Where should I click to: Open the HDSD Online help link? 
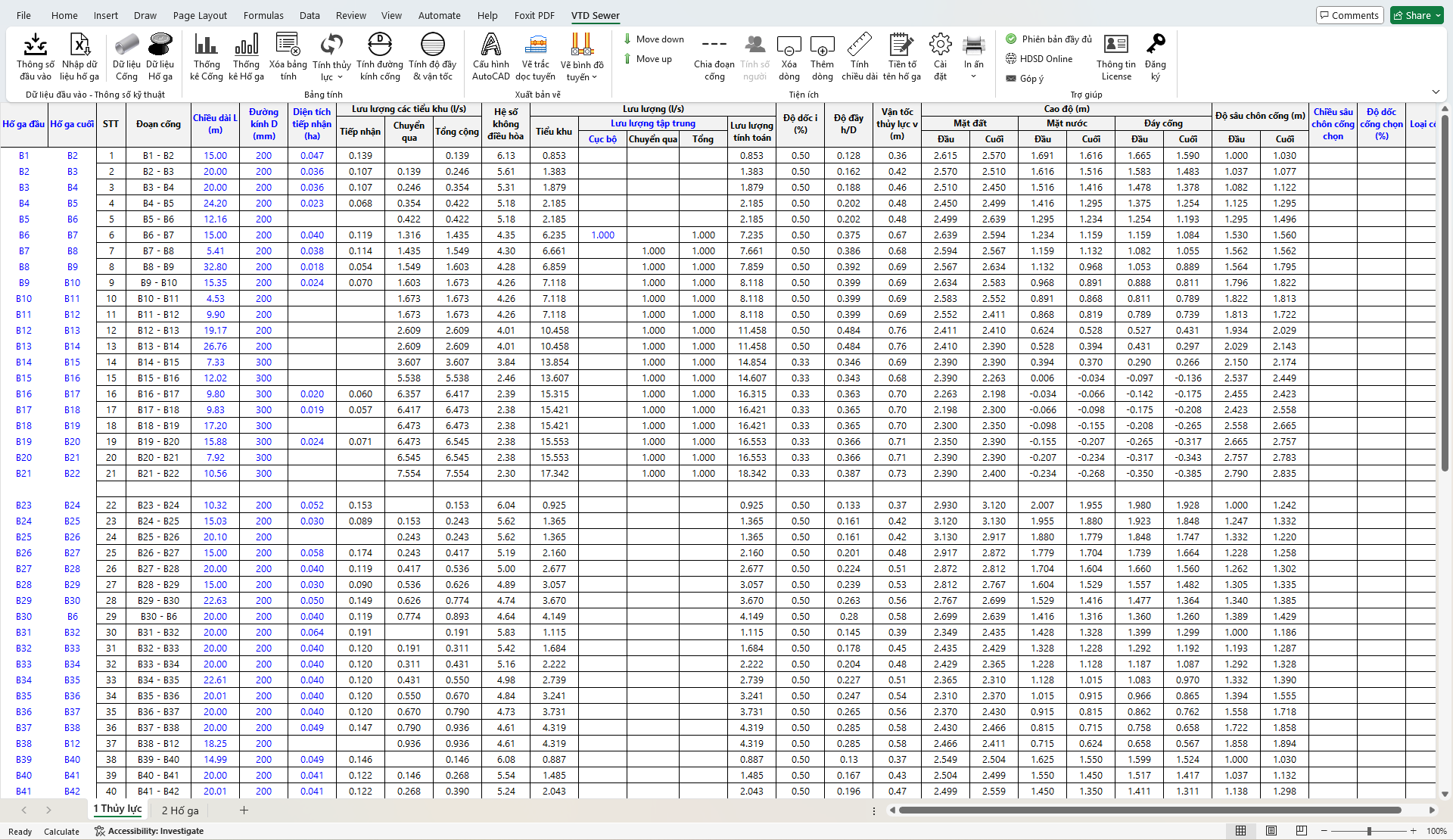[1045, 59]
